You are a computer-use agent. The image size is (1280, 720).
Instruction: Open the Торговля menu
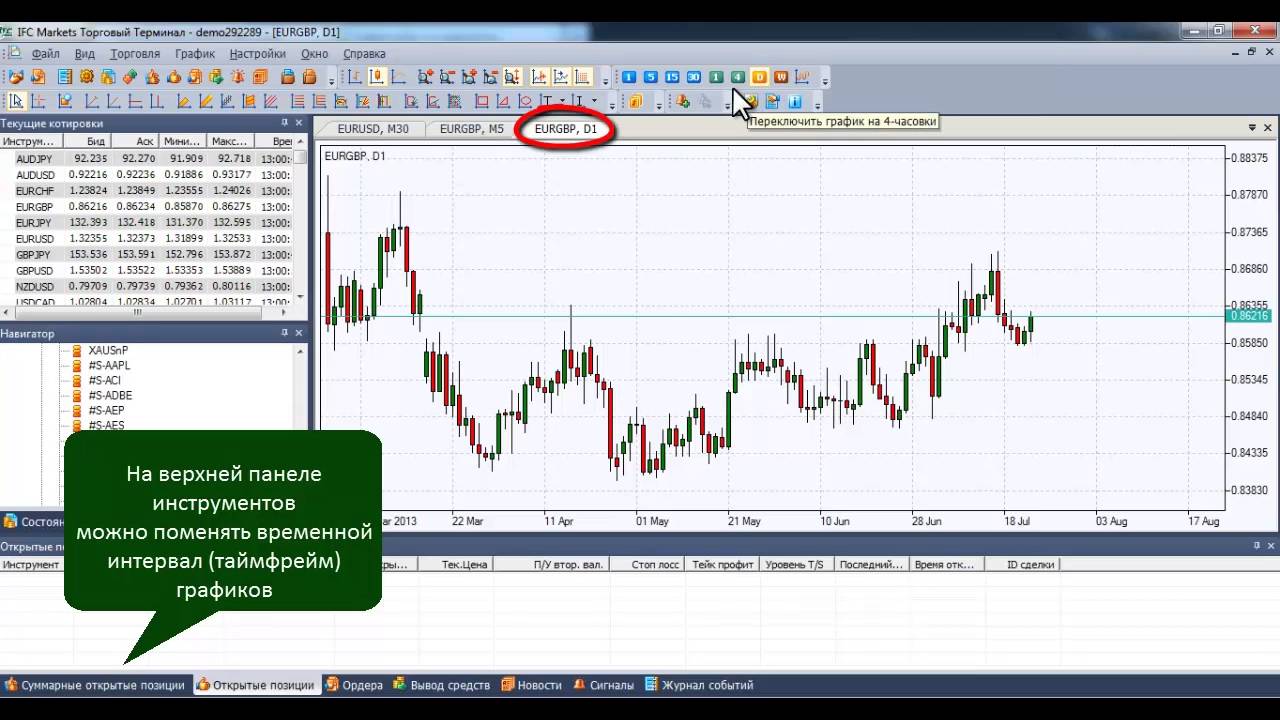(135, 54)
